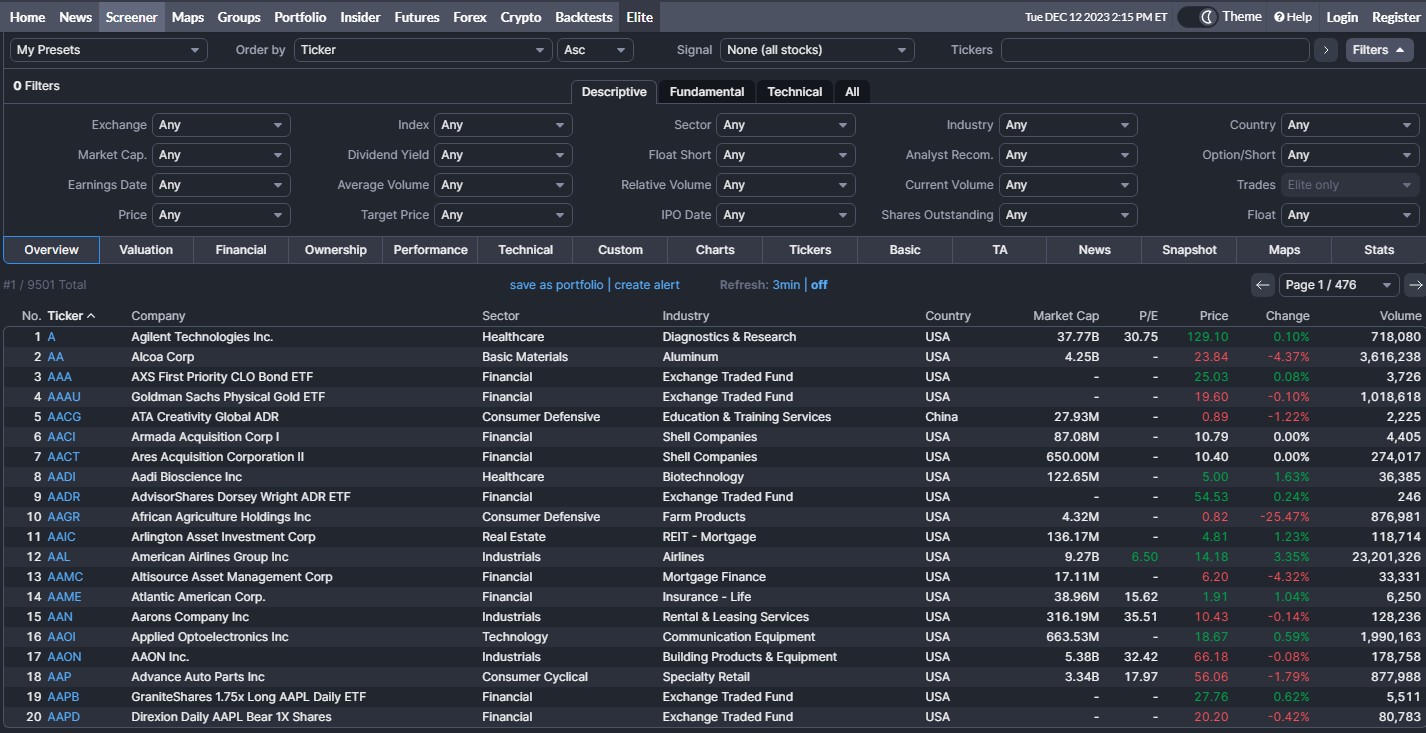Sort by the Volume column header
The height and width of the screenshot is (733, 1426).
1400,316
